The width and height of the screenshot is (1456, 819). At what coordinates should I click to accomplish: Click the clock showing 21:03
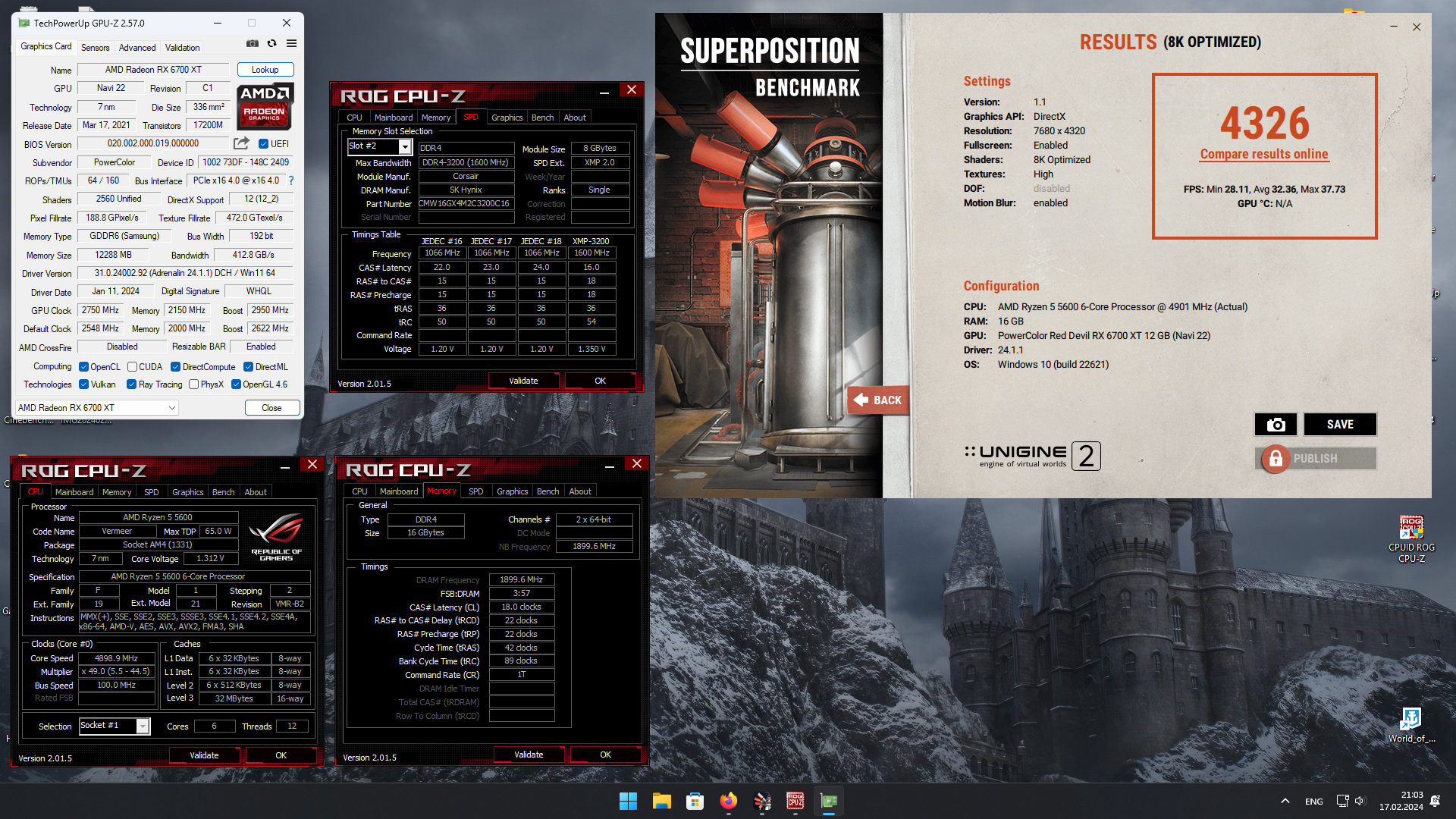(x=1412, y=795)
